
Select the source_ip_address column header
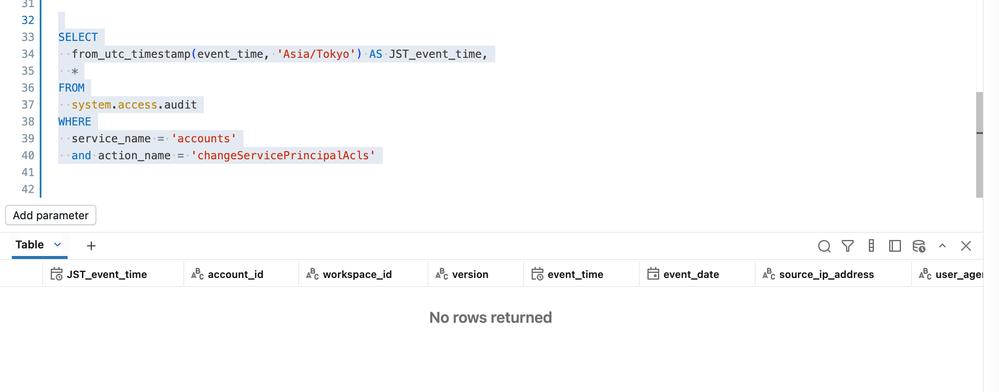click(833, 274)
